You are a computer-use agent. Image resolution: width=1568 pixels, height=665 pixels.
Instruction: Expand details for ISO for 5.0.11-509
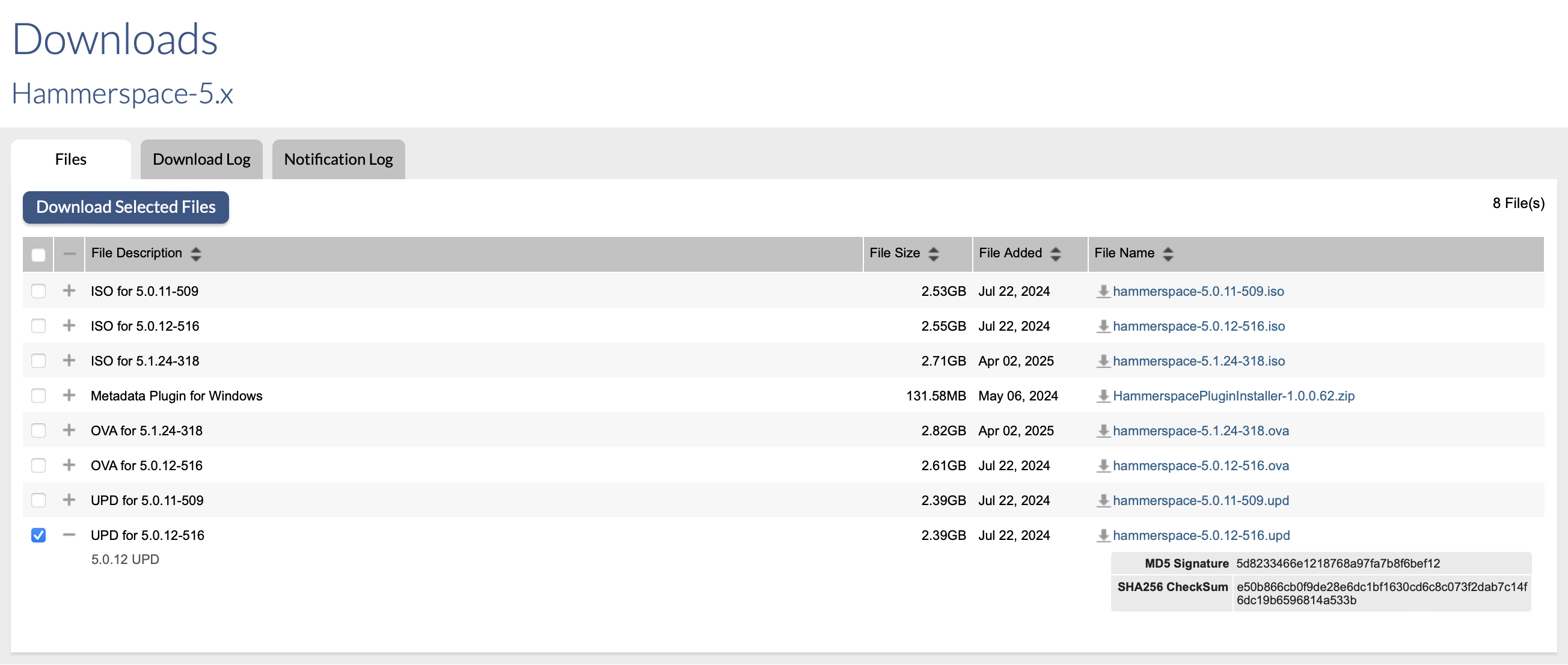point(69,290)
